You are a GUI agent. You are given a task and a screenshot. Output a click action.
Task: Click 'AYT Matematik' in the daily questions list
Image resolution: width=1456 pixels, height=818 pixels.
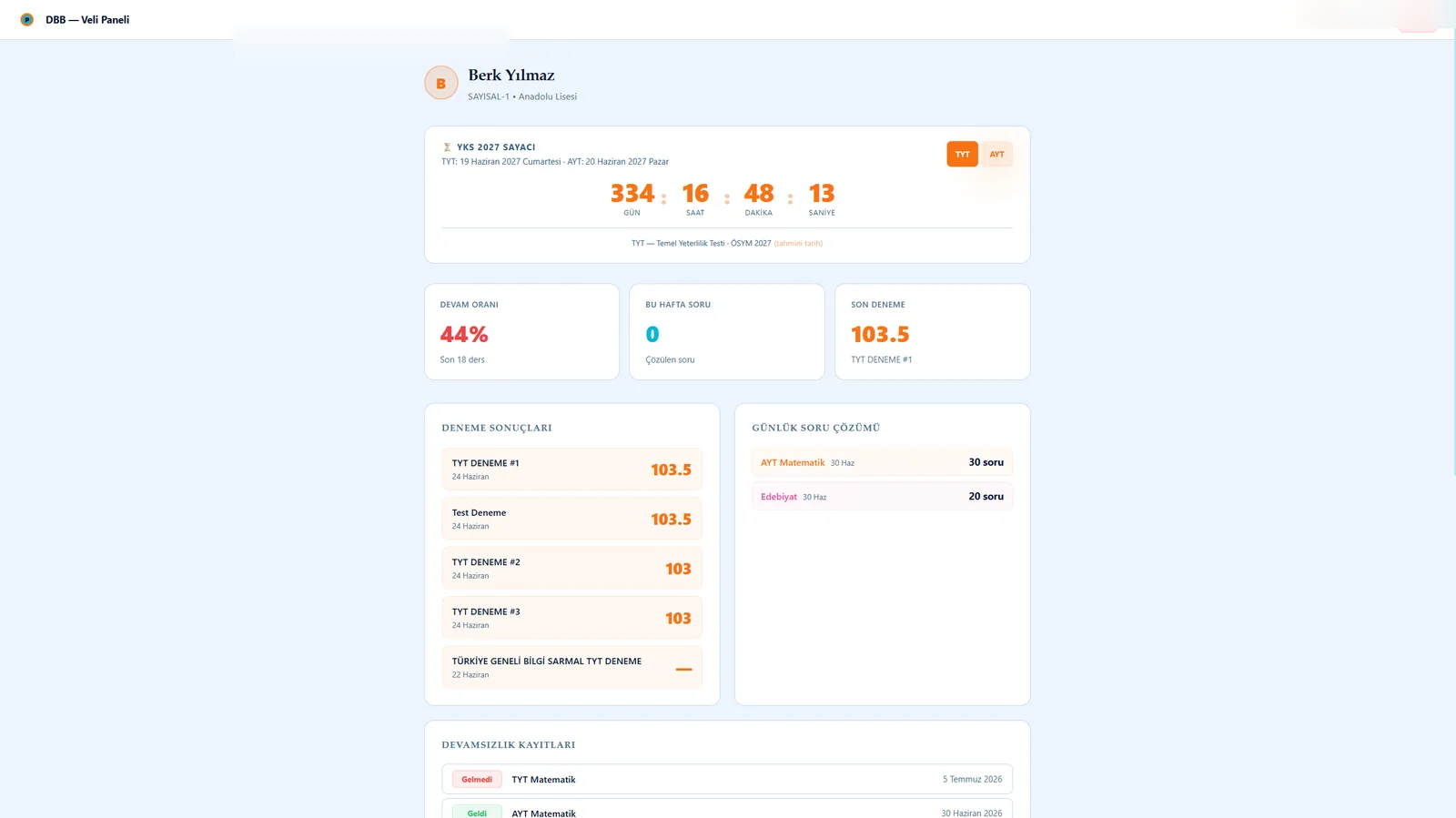793,463
